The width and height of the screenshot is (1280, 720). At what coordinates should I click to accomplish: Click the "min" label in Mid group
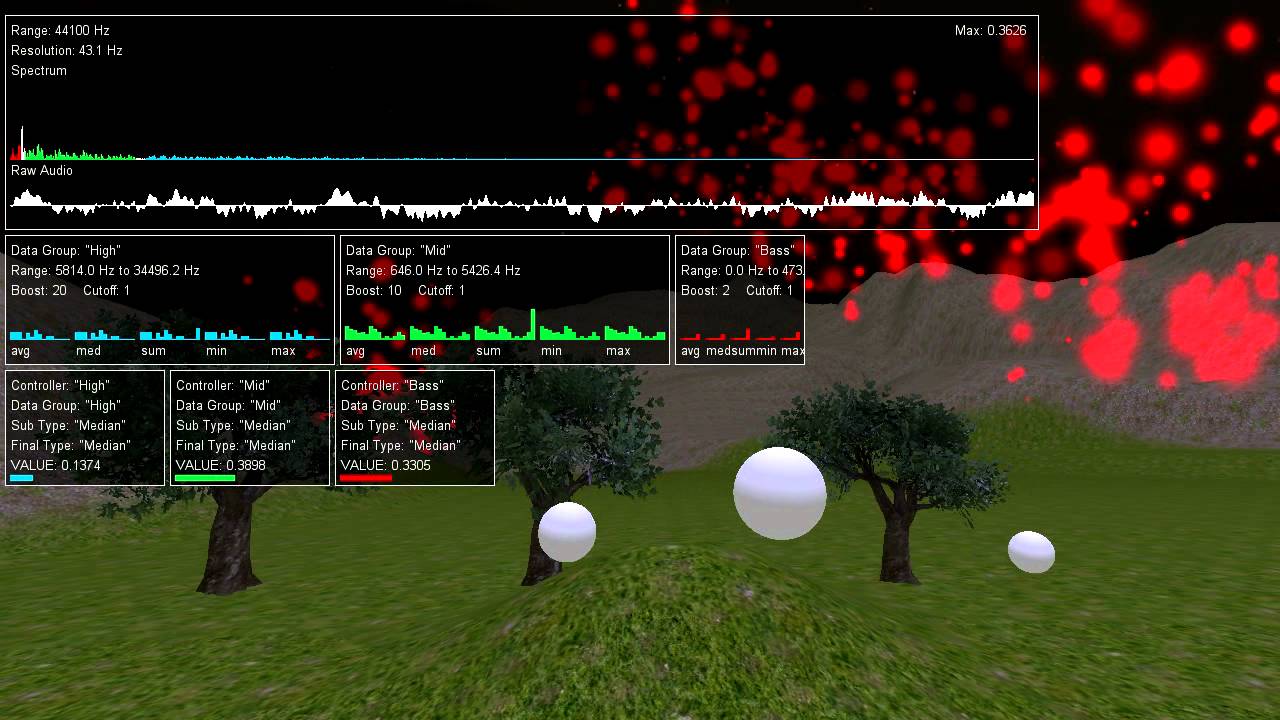point(552,351)
